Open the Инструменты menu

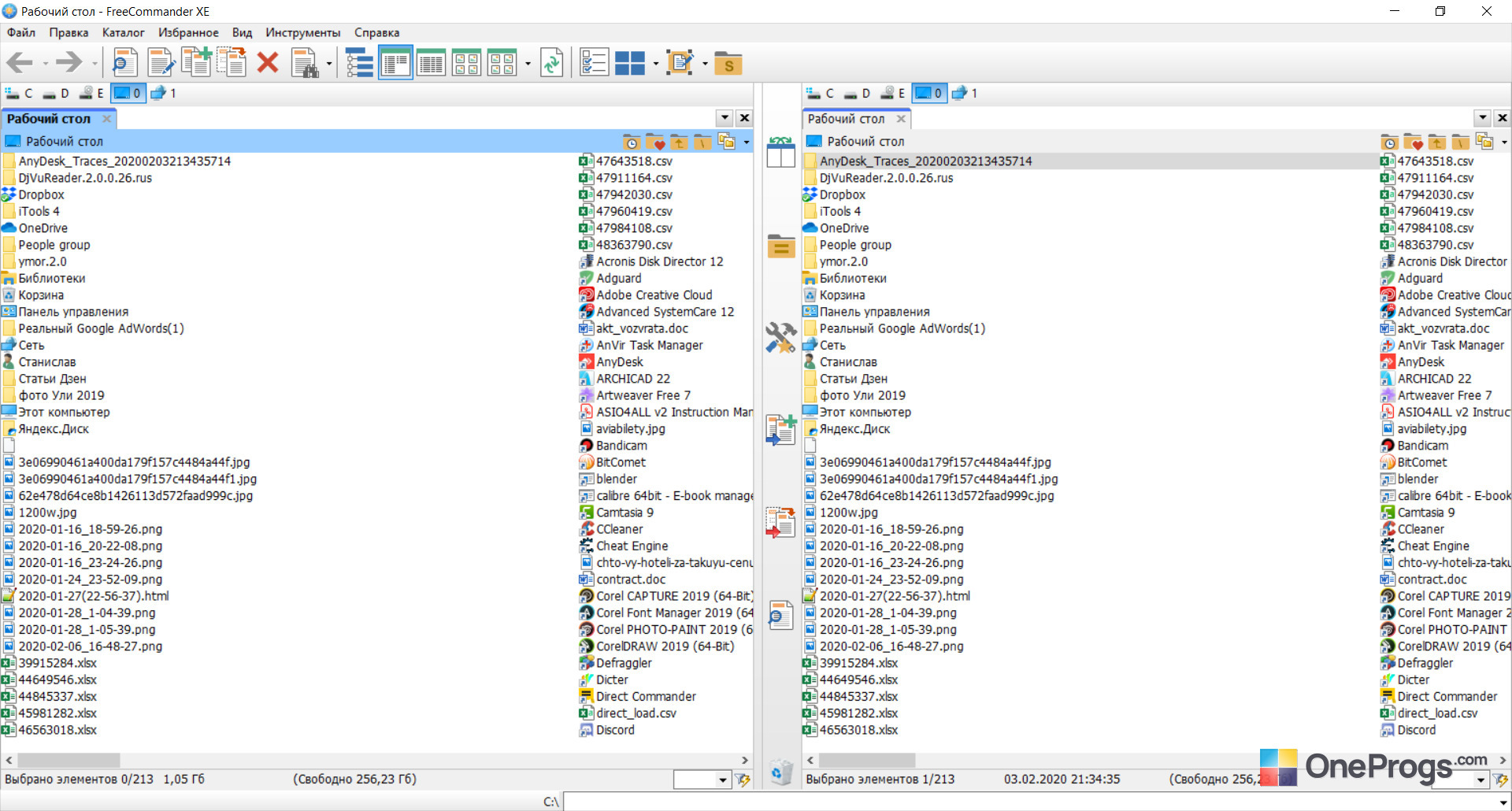[303, 32]
